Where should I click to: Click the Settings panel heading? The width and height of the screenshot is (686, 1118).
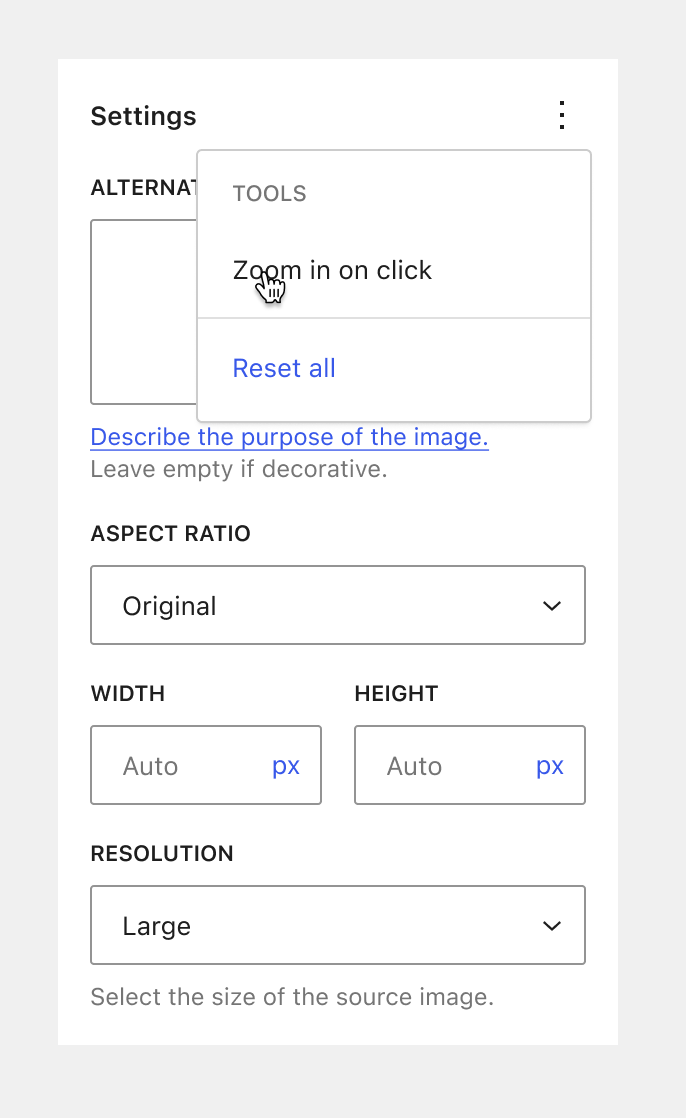(x=143, y=117)
